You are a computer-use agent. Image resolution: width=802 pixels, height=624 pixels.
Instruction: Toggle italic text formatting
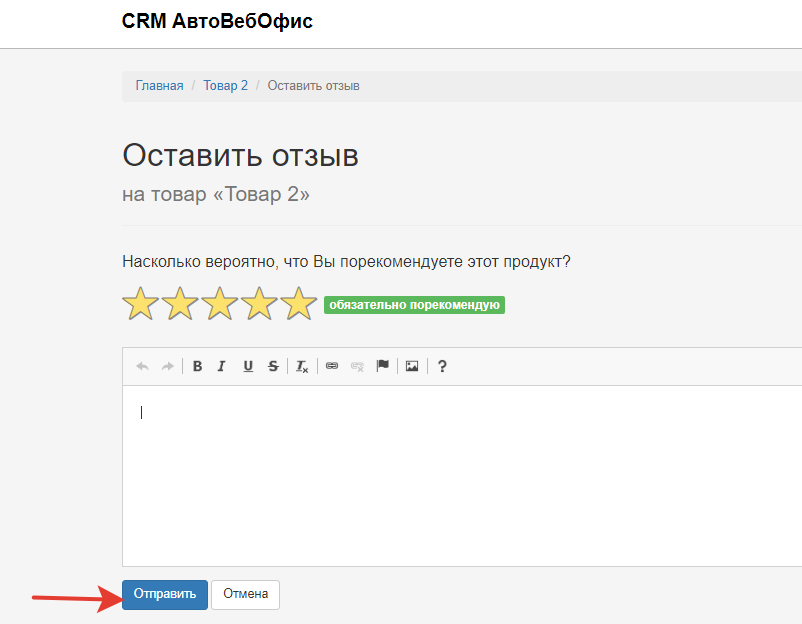(222, 367)
